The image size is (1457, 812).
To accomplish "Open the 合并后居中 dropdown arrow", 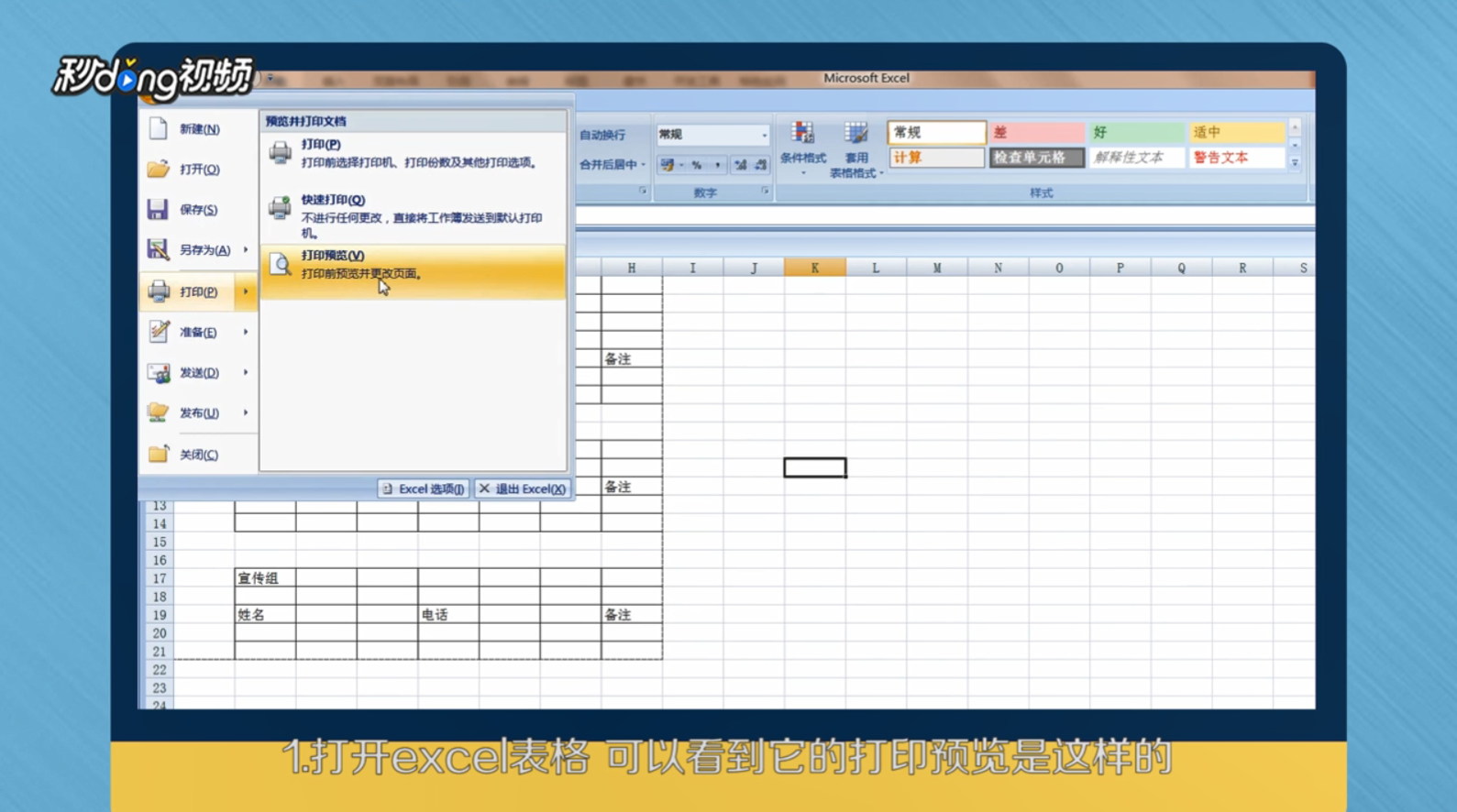I will [644, 165].
